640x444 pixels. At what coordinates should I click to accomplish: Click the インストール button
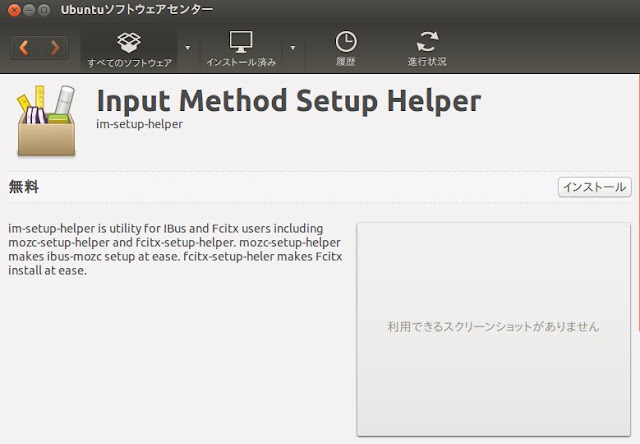click(595, 187)
